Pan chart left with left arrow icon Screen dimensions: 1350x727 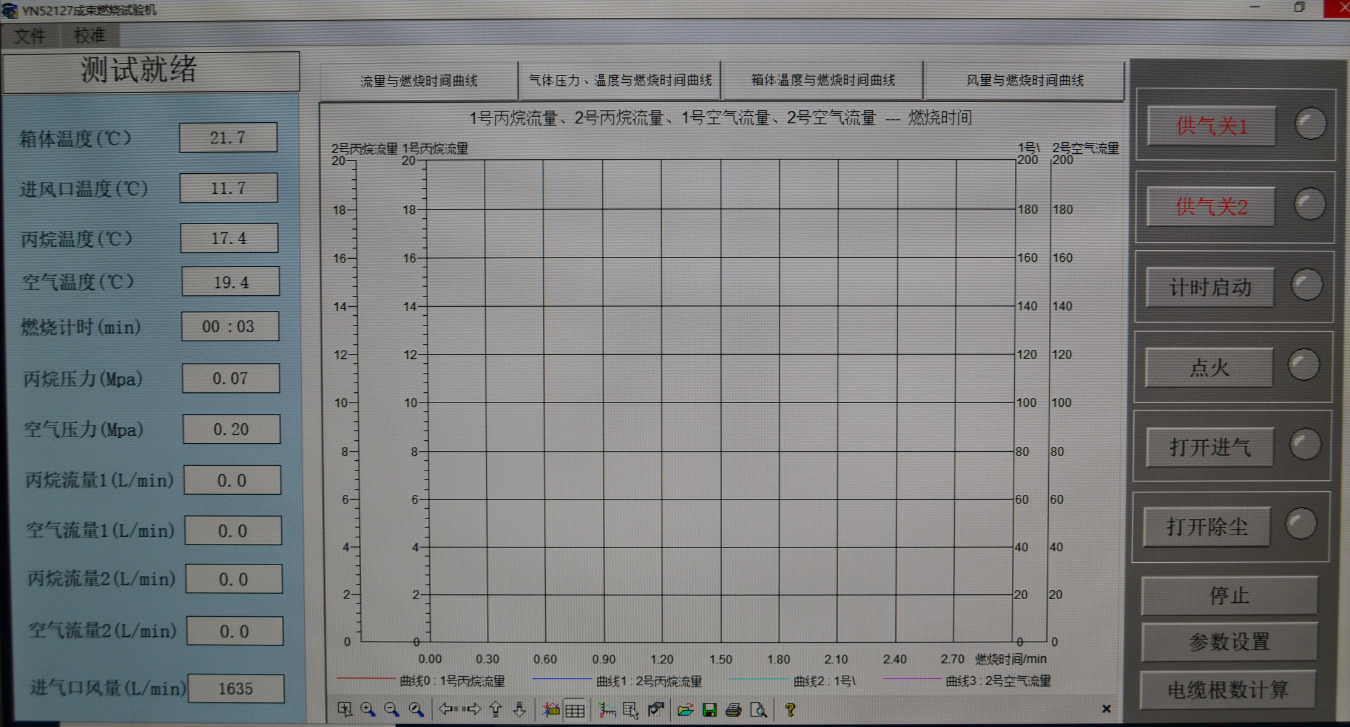coord(447,709)
